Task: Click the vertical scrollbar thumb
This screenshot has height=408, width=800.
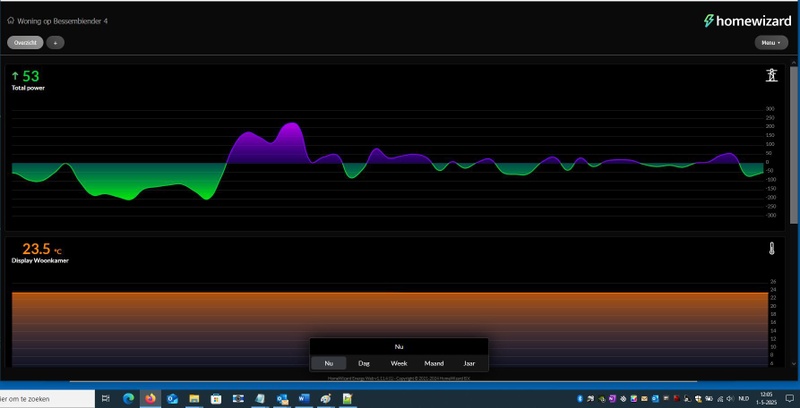Action: pyautogui.click(x=793, y=144)
